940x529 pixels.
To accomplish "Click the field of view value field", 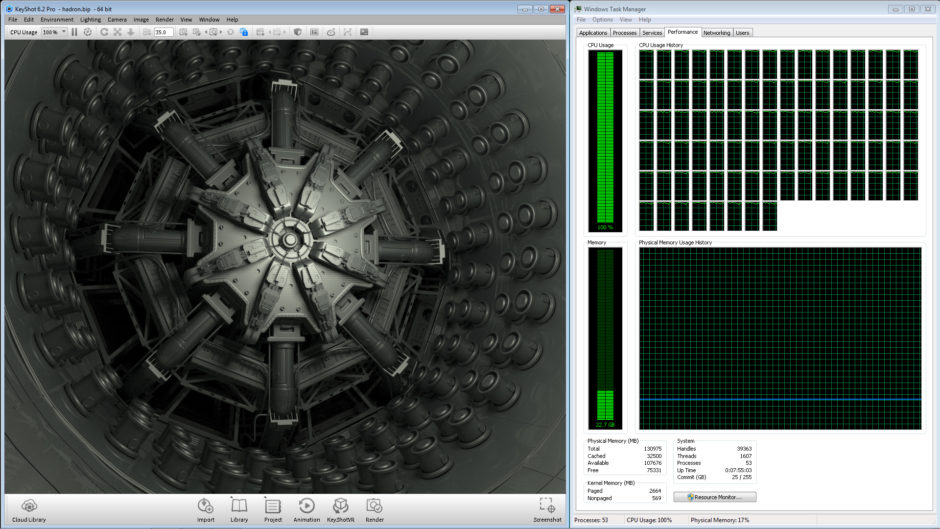I will point(162,32).
